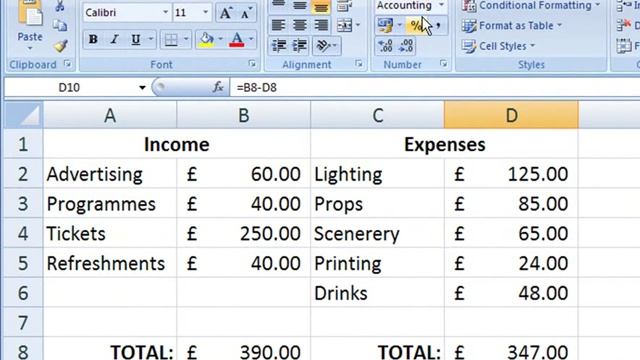Click Increase Indent icon
Screen dimensions: 640x360
point(300,45)
